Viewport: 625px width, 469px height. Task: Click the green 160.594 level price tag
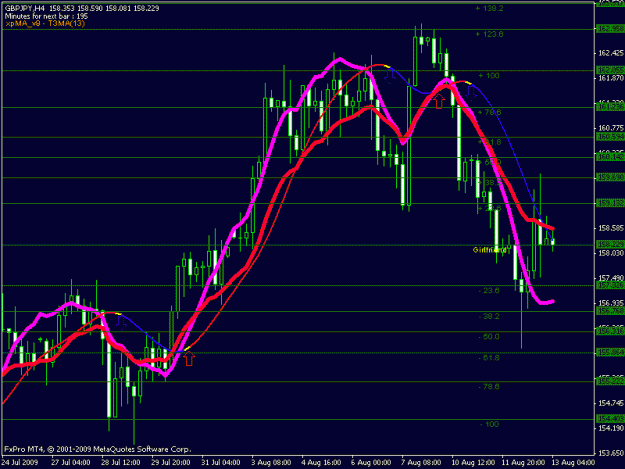pyautogui.click(x=610, y=137)
